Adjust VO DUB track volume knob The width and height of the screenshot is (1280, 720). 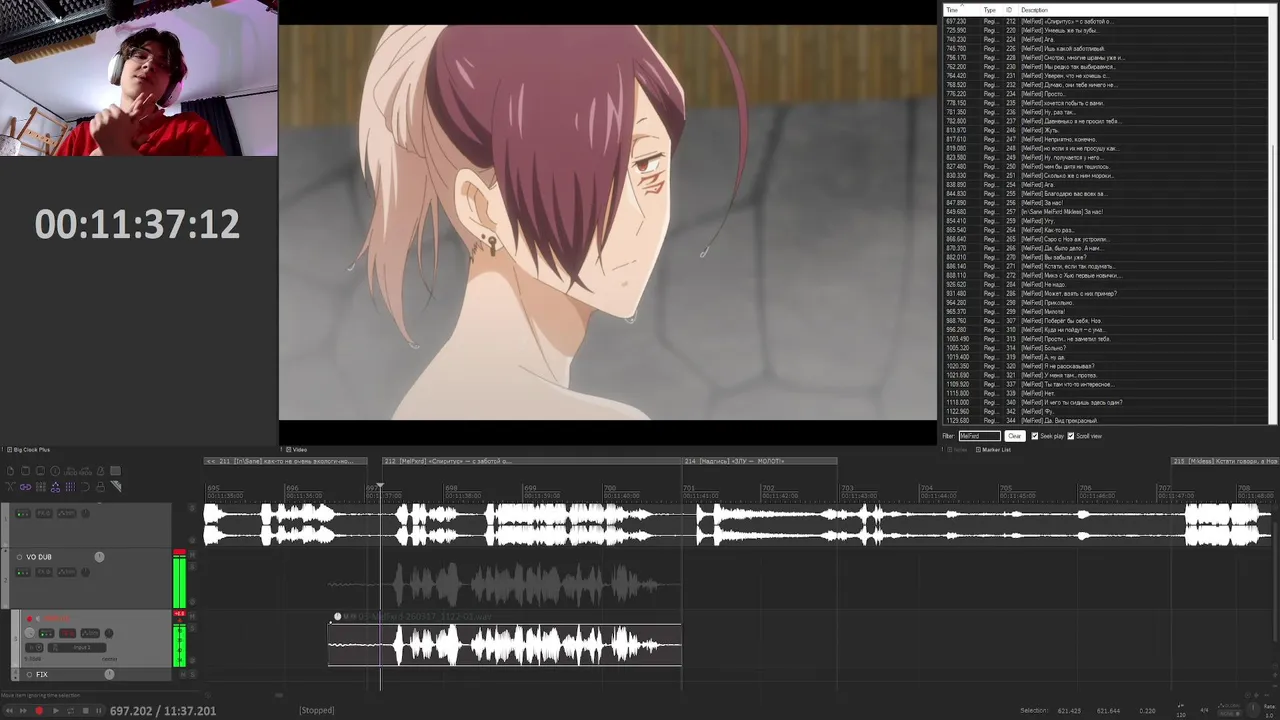99,557
